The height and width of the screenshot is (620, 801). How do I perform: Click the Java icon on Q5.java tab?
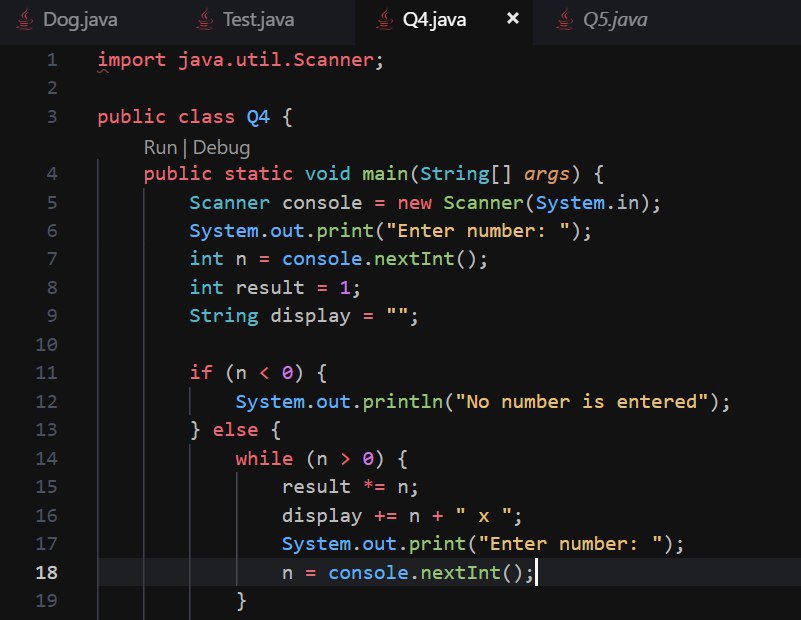564,20
